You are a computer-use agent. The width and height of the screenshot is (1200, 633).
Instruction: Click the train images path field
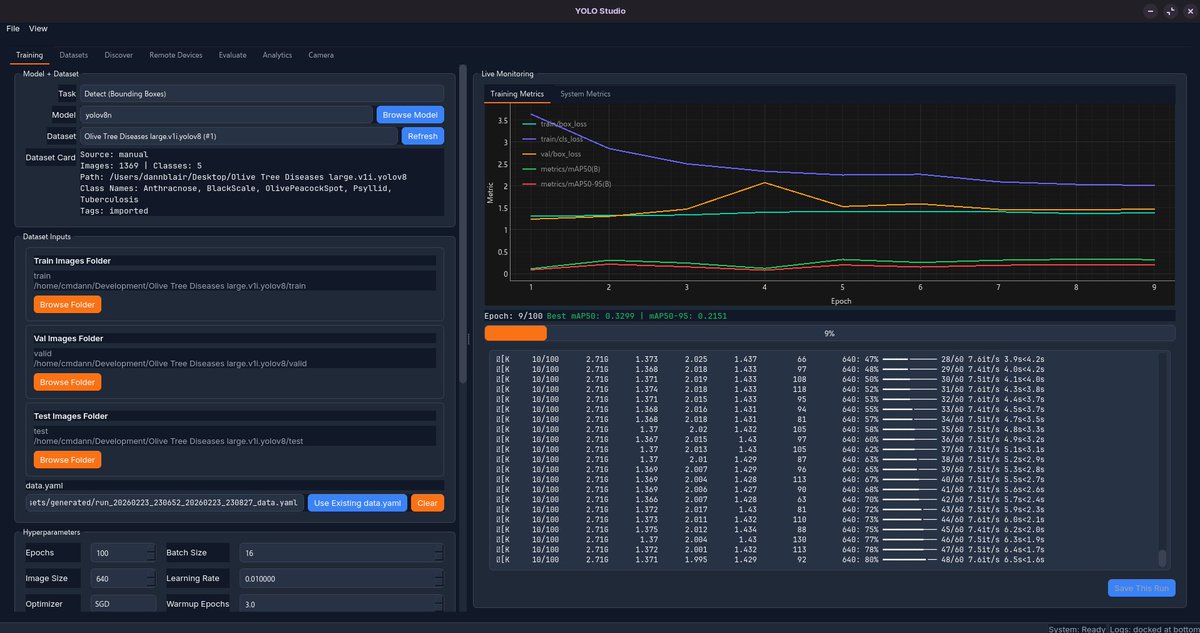point(235,280)
